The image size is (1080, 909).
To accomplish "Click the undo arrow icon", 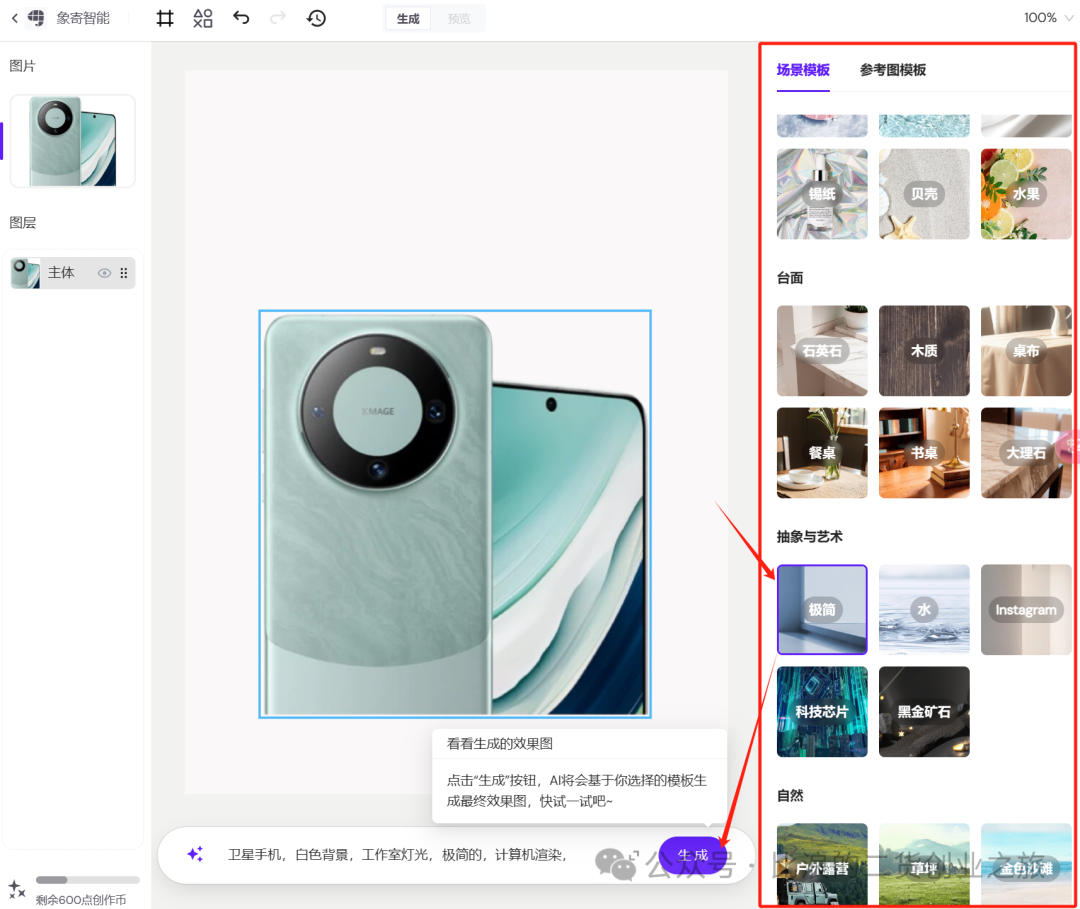I will [x=241, y=18].
